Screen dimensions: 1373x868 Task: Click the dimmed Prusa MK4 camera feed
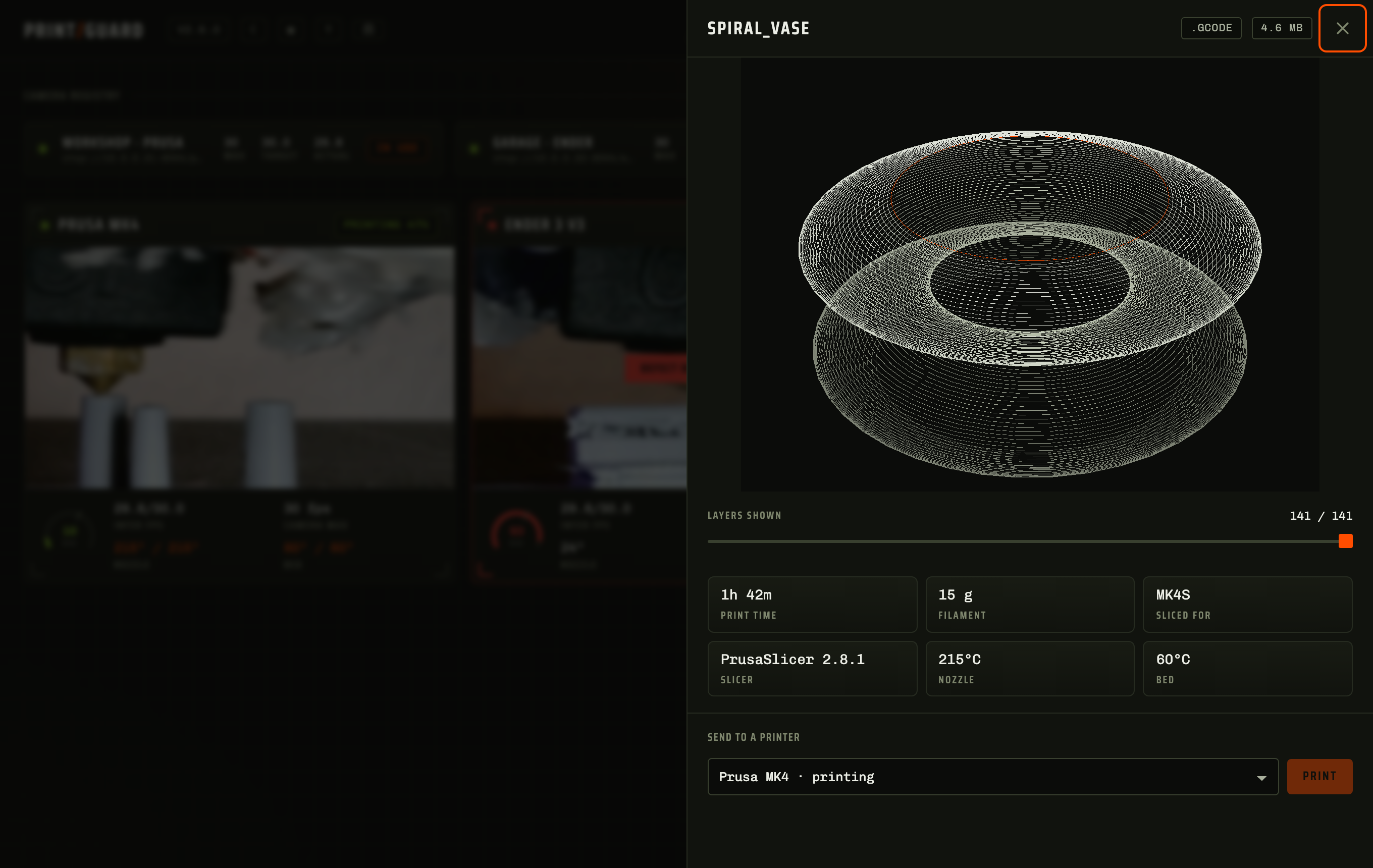pyautogui.click(x=239, y=367)
